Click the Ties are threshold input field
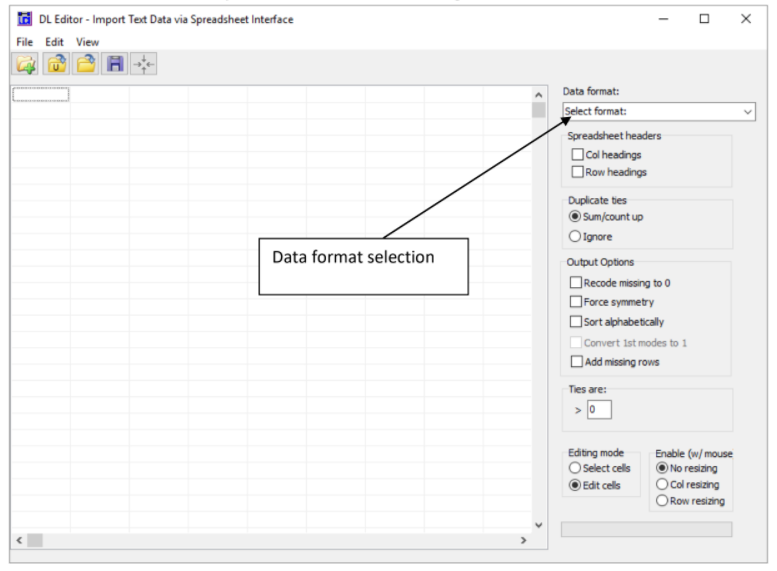 point(599,410)
